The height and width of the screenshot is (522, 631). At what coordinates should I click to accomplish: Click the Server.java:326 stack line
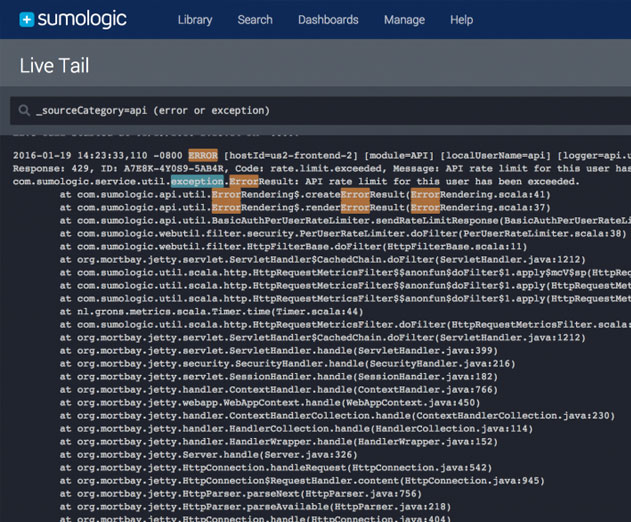coord(208,455)
